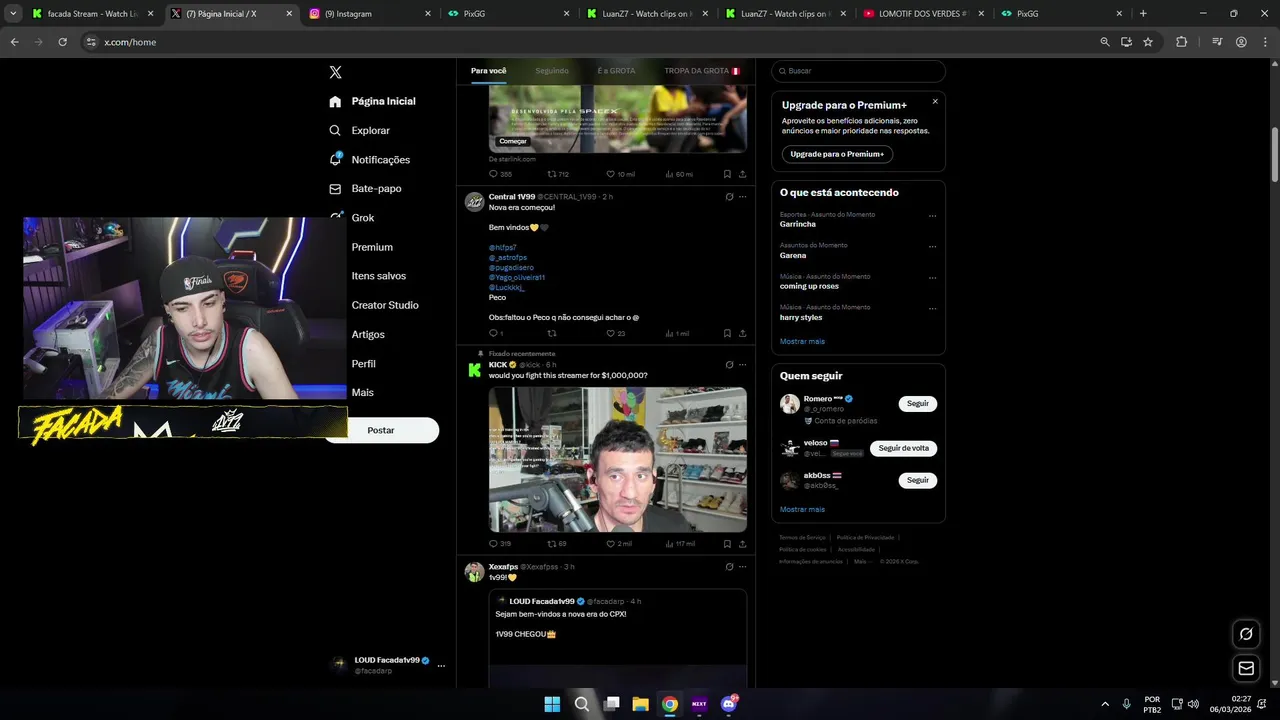Share the KICK streamer post

pyautogui.click(x=742, y=544)
